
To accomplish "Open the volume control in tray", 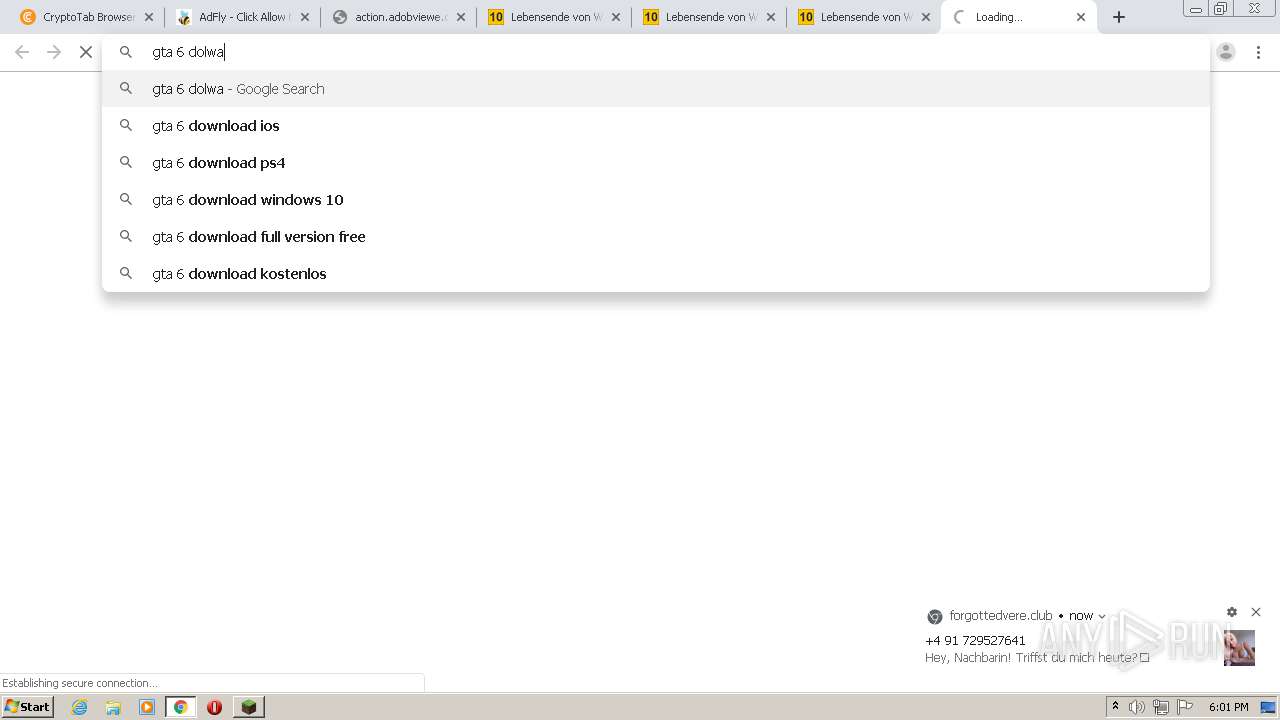I will [1137, 707].
